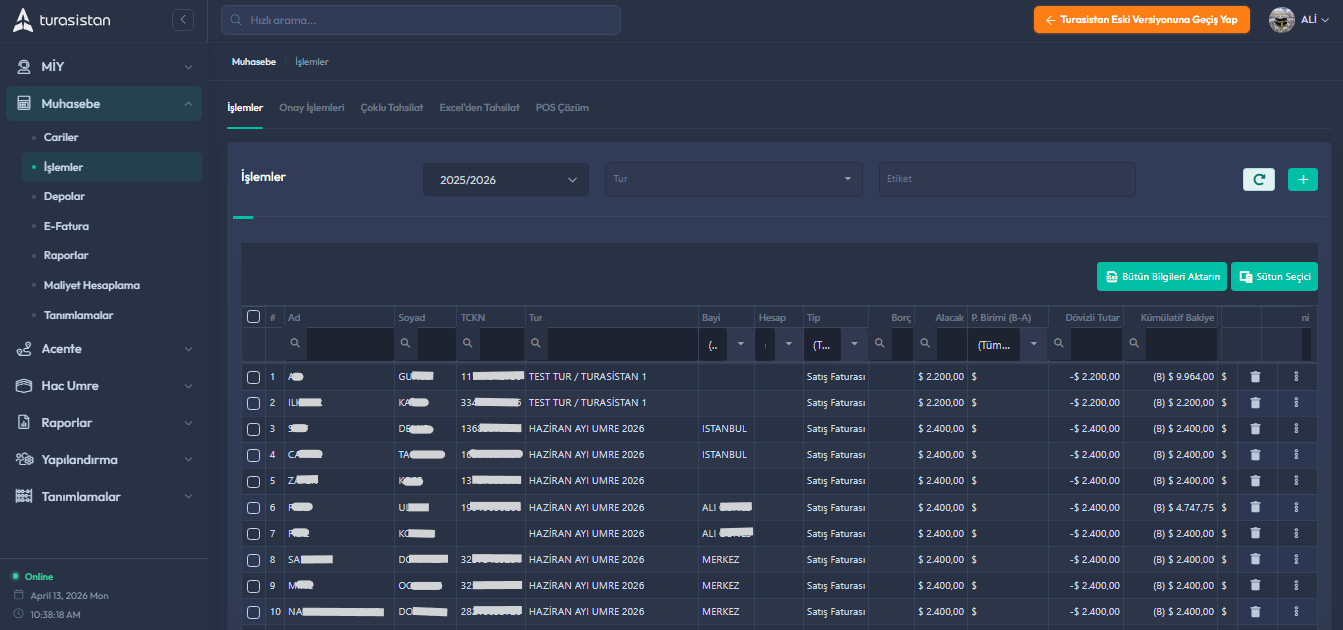The height and width of the screenshot is (630, 1343).
Task: Check the checkbox for row 2
Action: 253,403
